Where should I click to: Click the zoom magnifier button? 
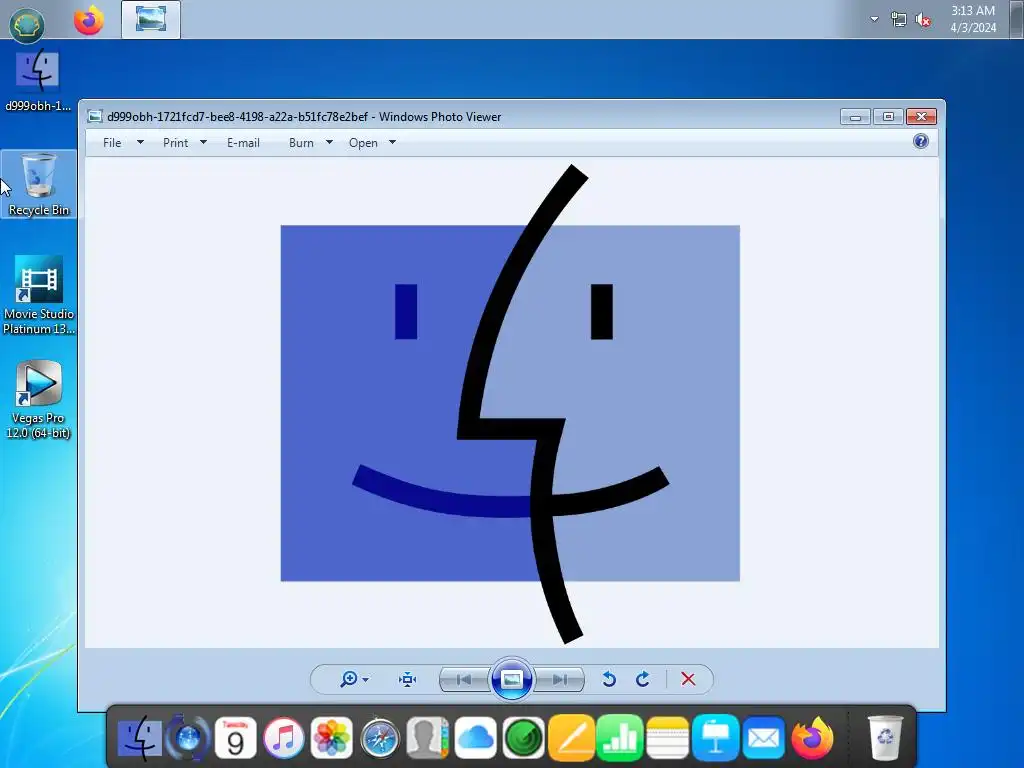(349, 679)
